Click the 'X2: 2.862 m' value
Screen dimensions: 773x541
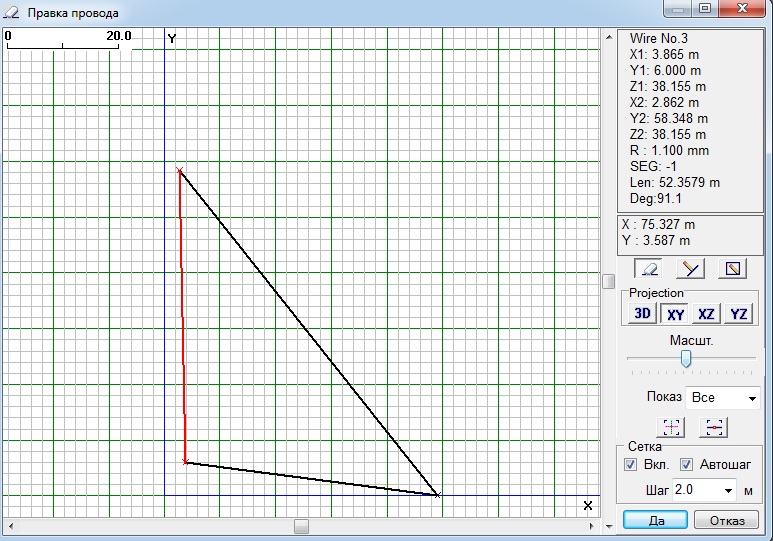664,103
